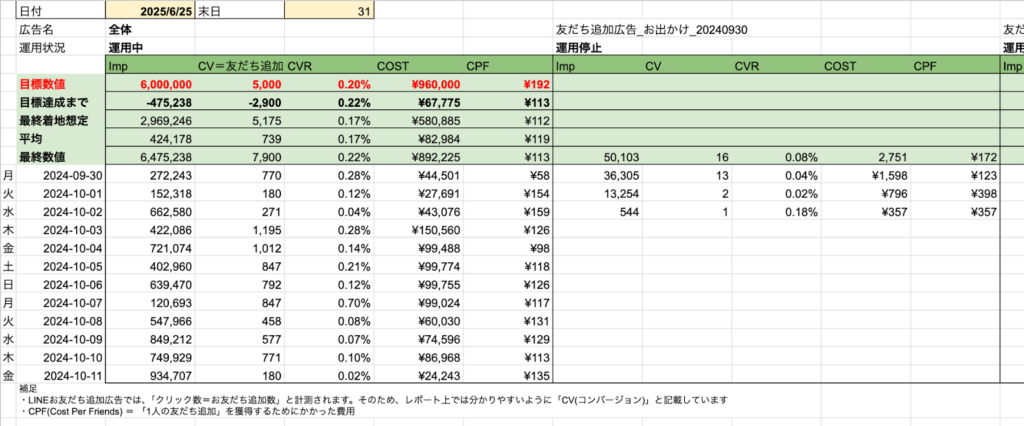Click date cell 2024-10-09
This screenshot has height=426, width=1024.
click(x=61, y=339)
